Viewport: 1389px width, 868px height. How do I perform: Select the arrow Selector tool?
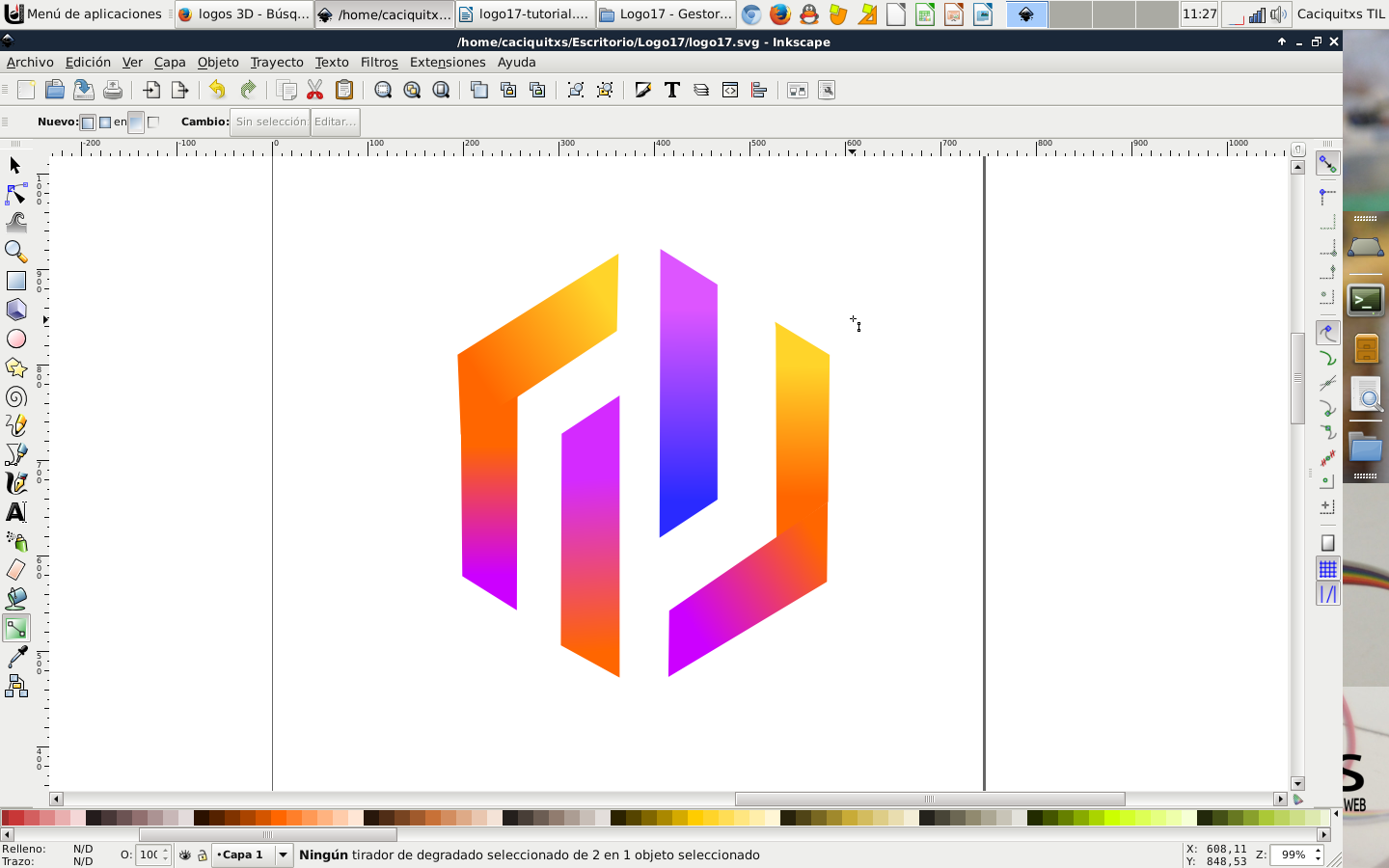tap(15, 166)
